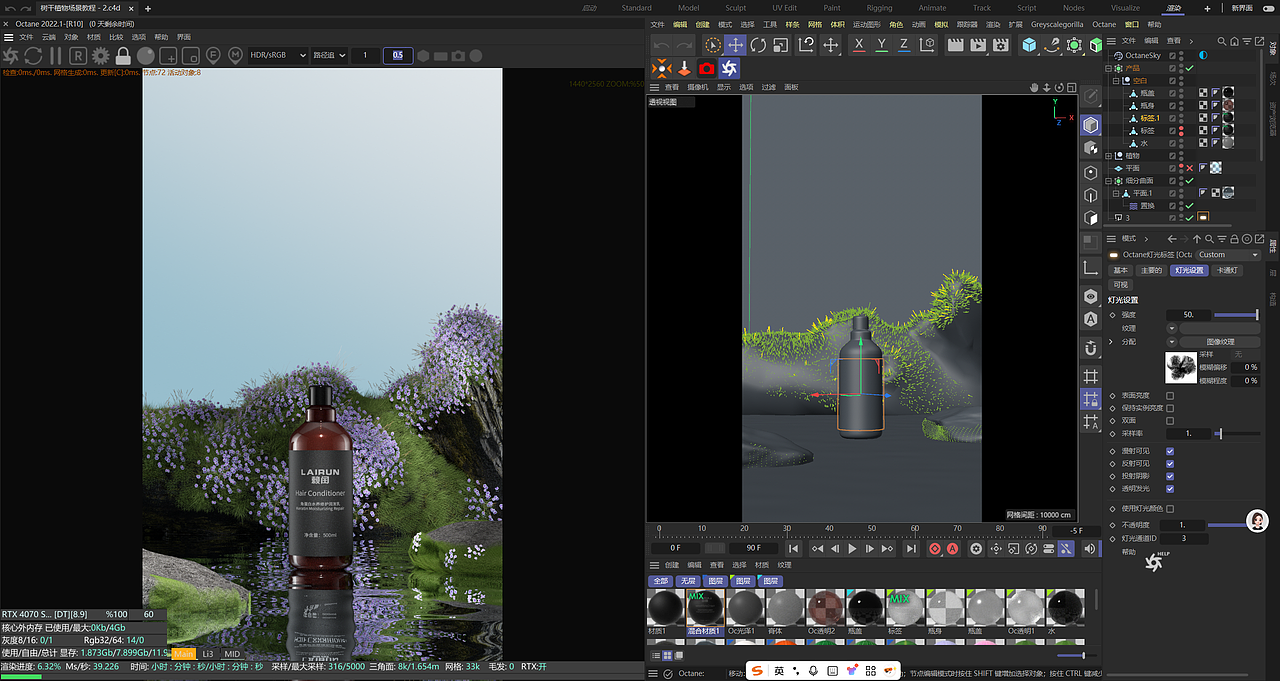Switch to Sculpt layout tab
1280x681 pixels.
pos(735,8)
